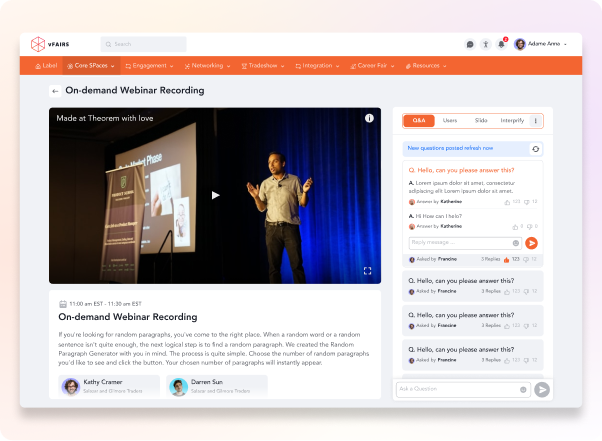
Task: Open the notifications bell
Action: point(501,44)
